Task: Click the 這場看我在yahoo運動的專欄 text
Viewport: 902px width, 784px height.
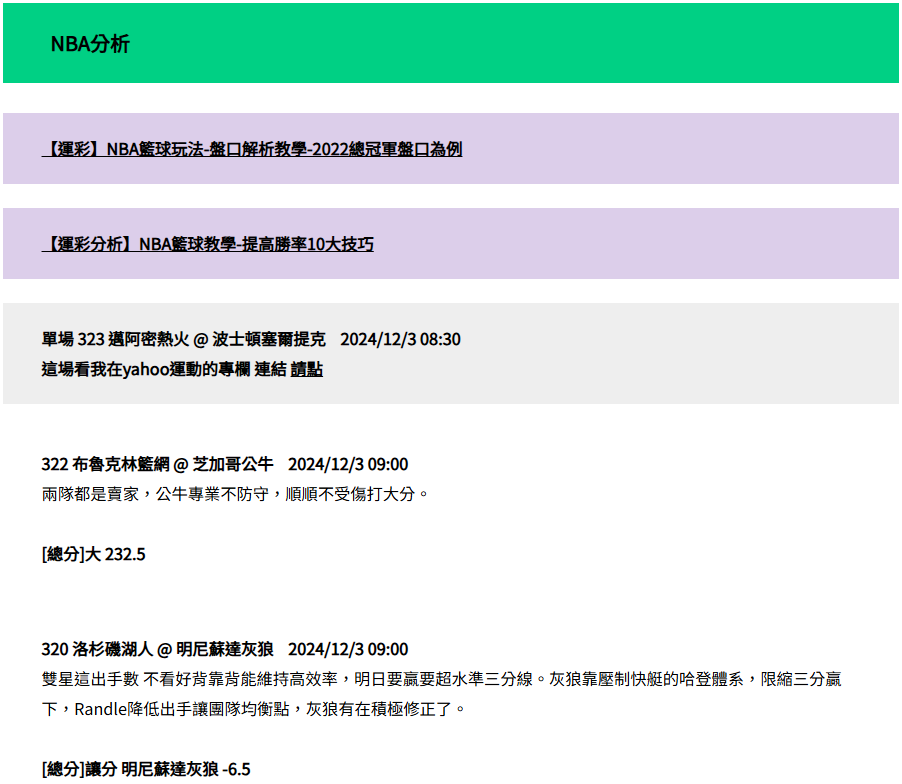Action: point(146,369)
